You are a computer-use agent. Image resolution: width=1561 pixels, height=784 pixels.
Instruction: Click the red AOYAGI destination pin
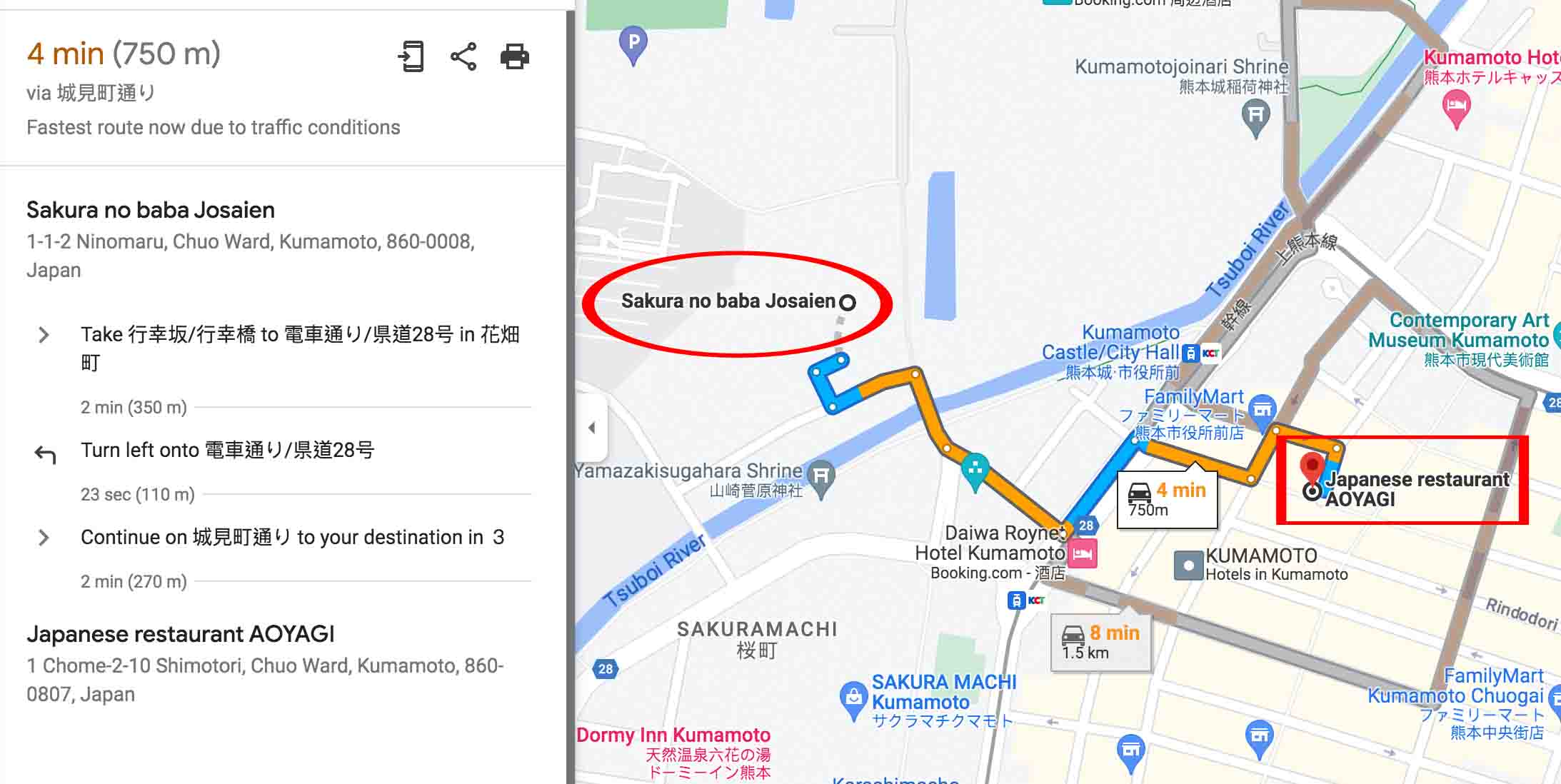(x=1311, y=468)
